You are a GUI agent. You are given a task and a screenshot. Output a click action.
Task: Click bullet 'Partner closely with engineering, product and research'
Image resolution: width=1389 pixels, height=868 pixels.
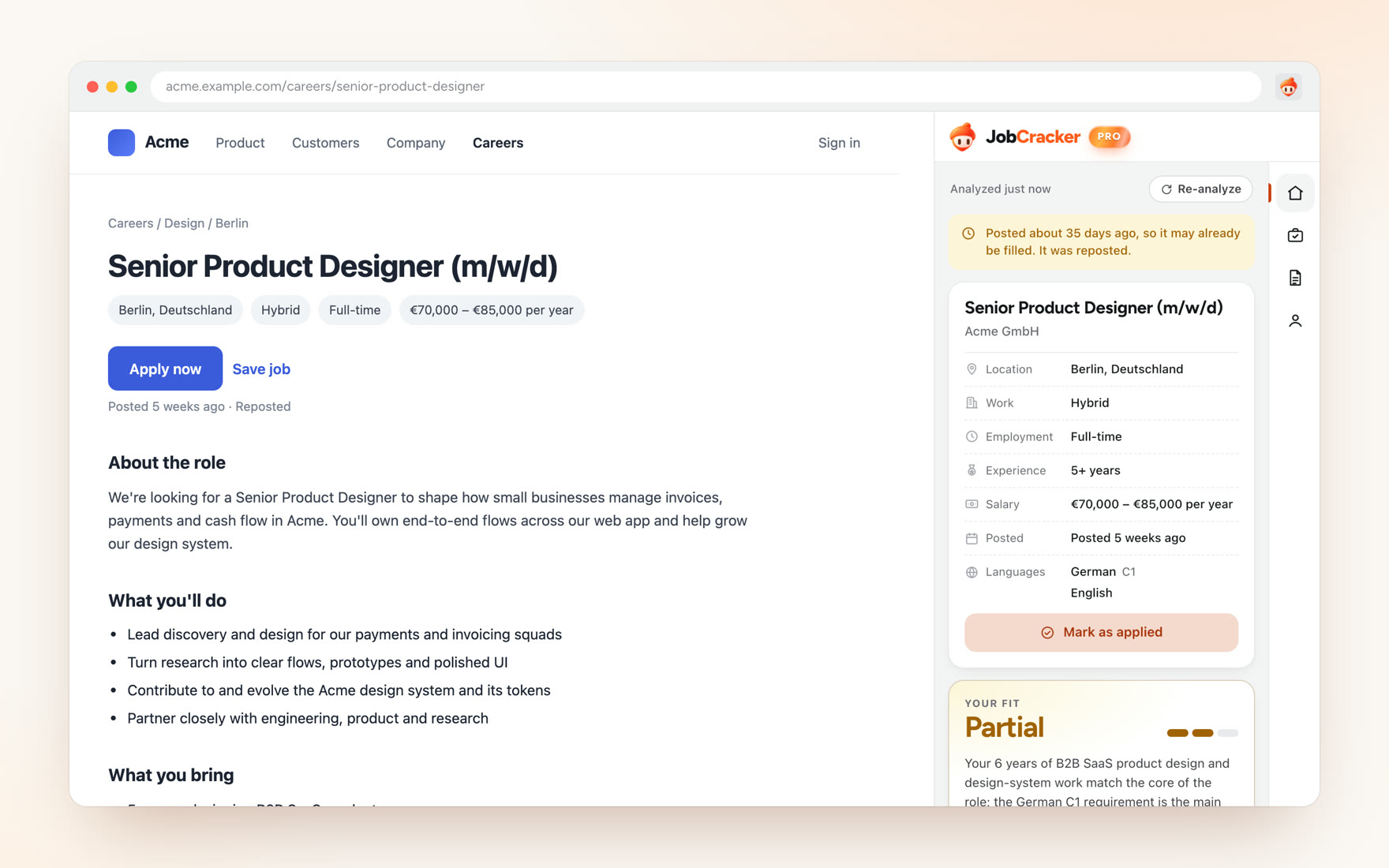[308, 718]
